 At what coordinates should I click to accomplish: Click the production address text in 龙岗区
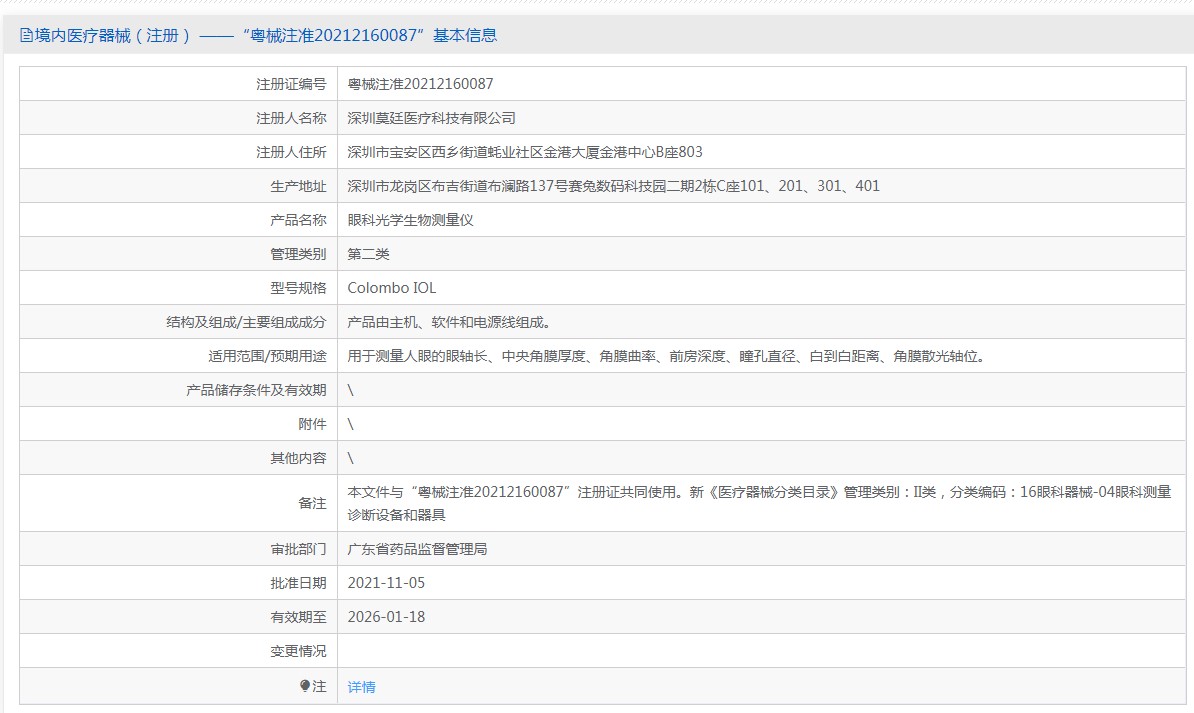[x=613, y=186]
